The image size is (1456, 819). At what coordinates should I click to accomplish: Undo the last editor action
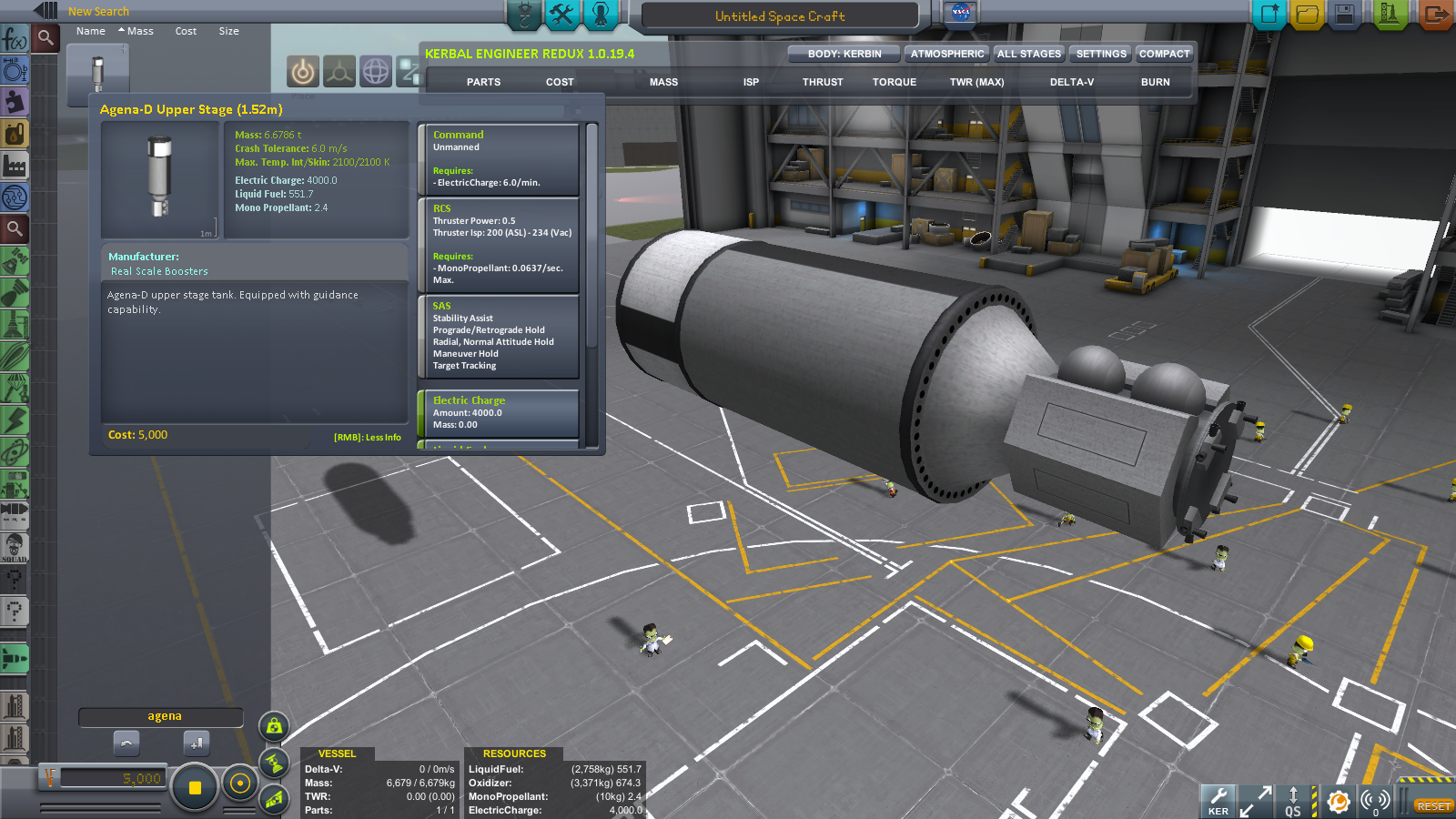pyautogui.click(x=126, y=743)
